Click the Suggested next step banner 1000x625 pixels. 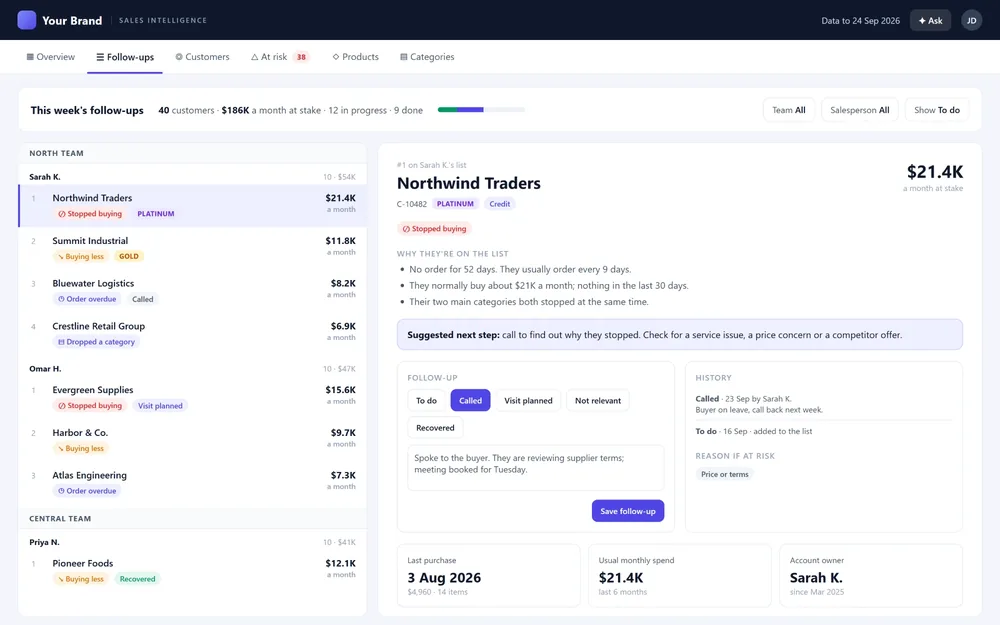tap(680, 335)
